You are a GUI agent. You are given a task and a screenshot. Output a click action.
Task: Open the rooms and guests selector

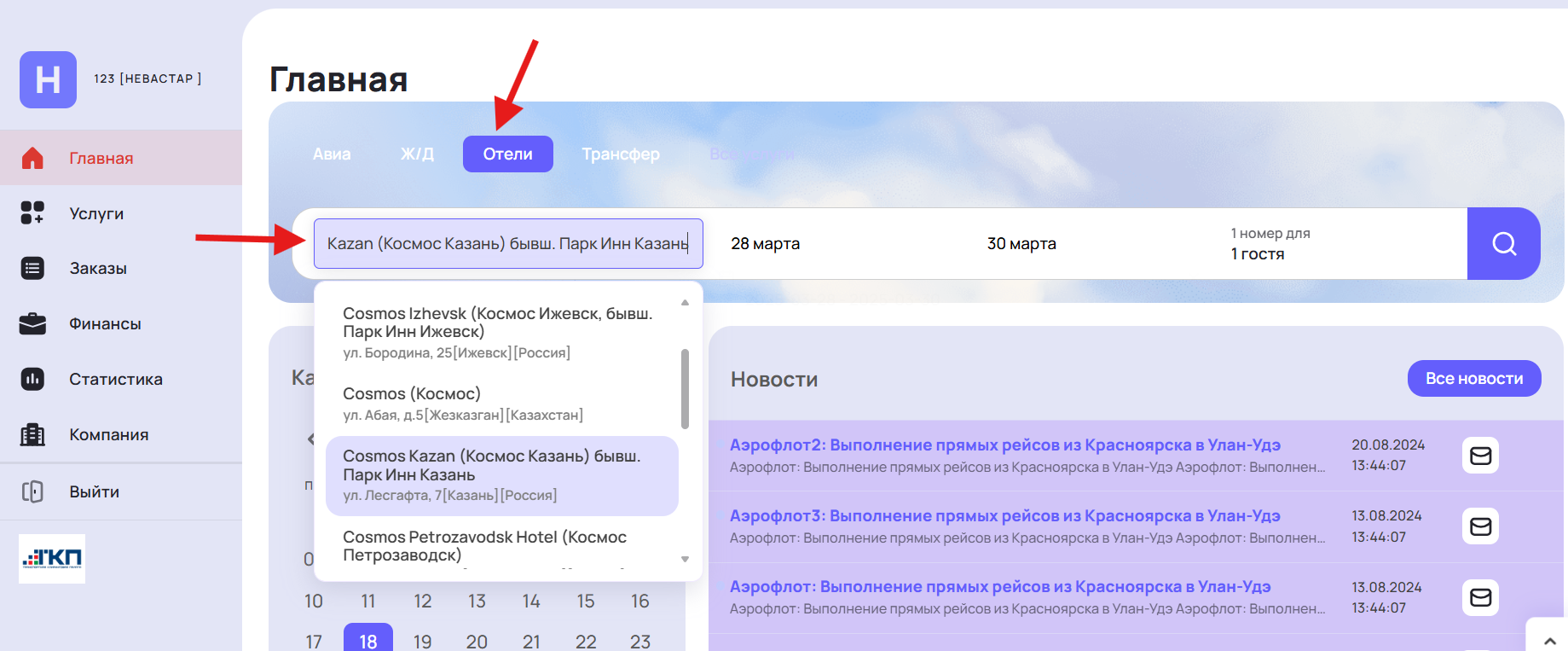pos(1270,243)
